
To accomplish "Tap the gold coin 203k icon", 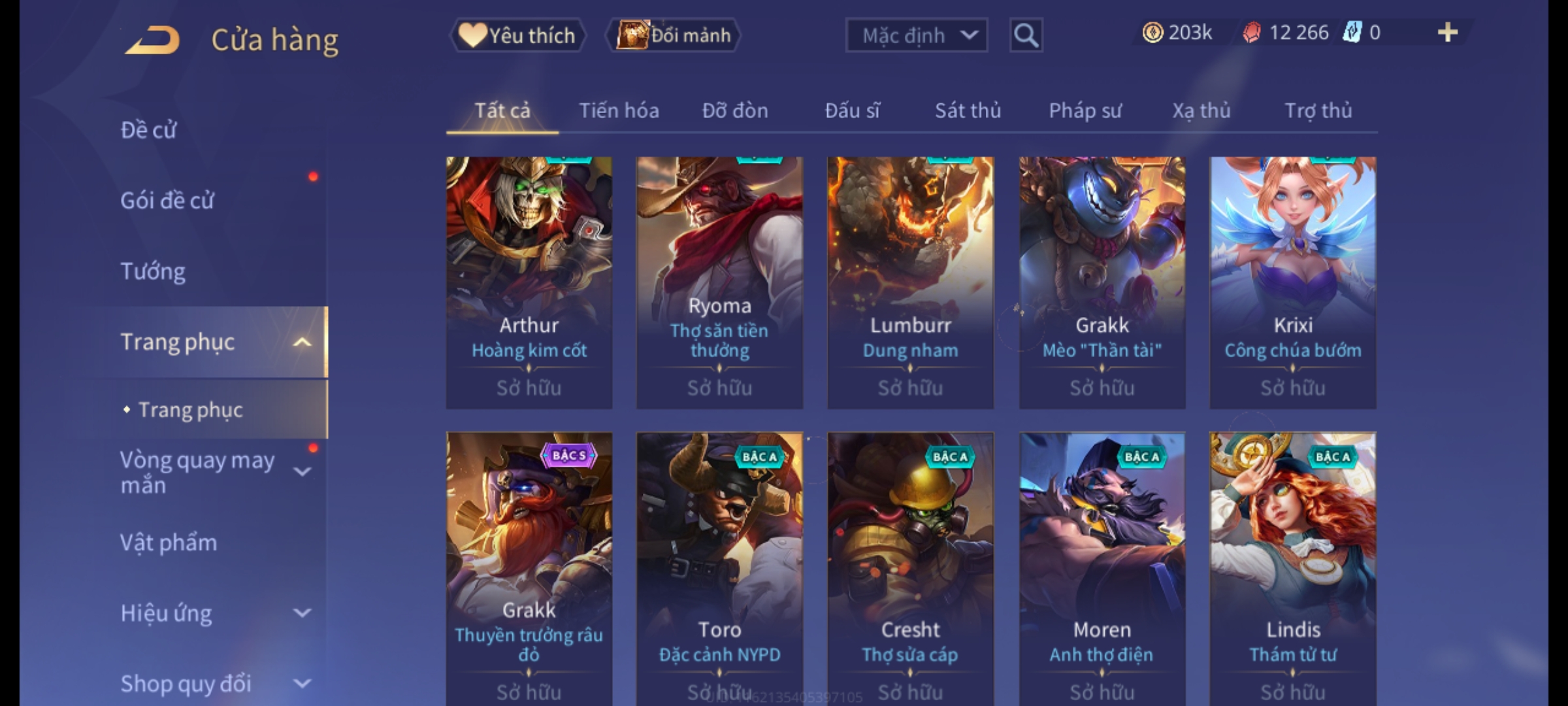I will [1152, 33].
